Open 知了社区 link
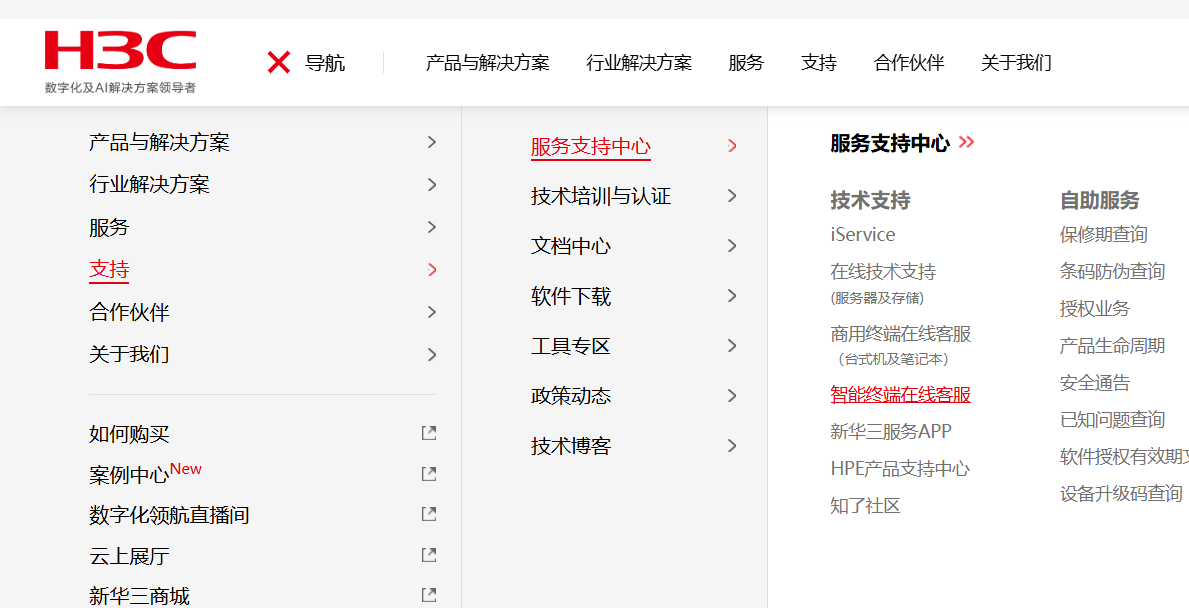Image resolution: width=1189 pixels, height=608 pixels. (865, 505)
